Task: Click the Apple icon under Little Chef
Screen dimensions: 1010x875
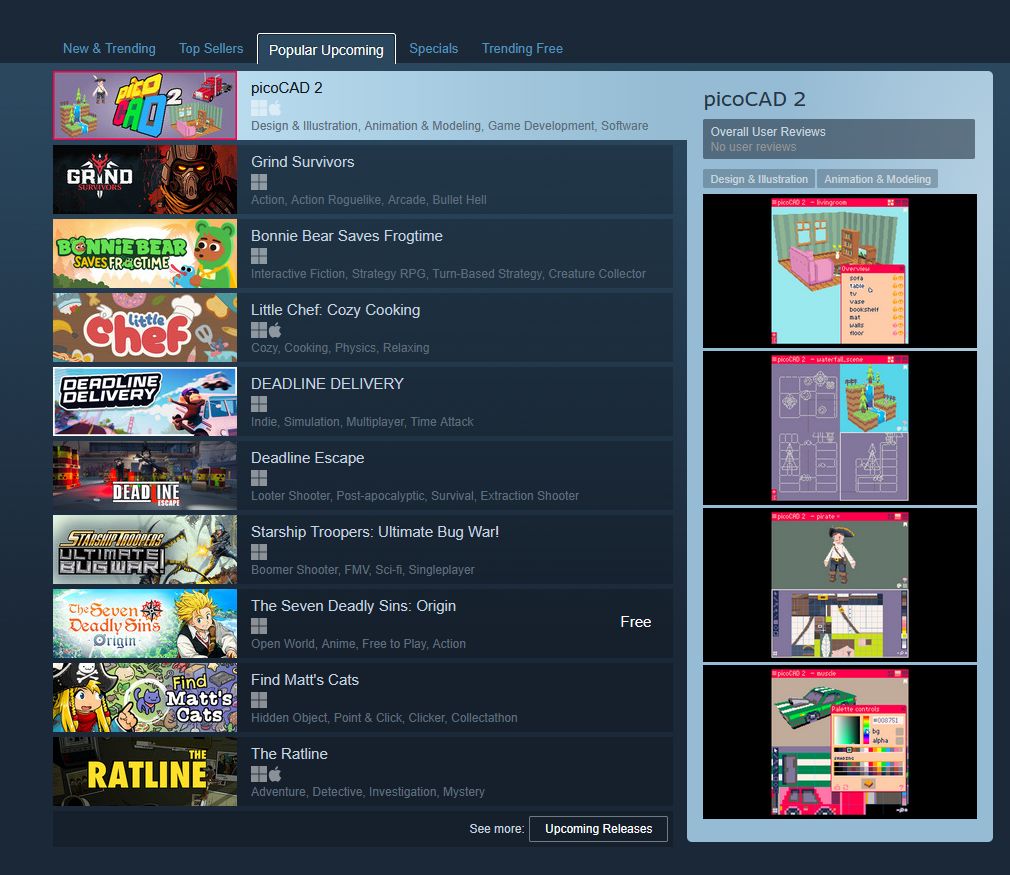Action: (x=275, y=330)
